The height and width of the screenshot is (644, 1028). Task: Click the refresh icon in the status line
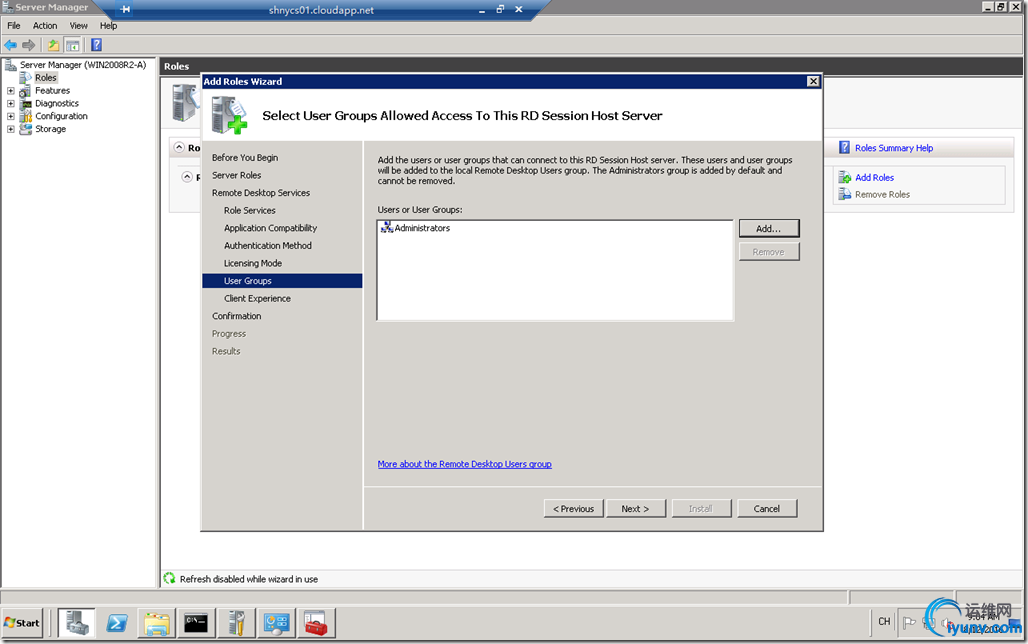(x=169, y=578)
